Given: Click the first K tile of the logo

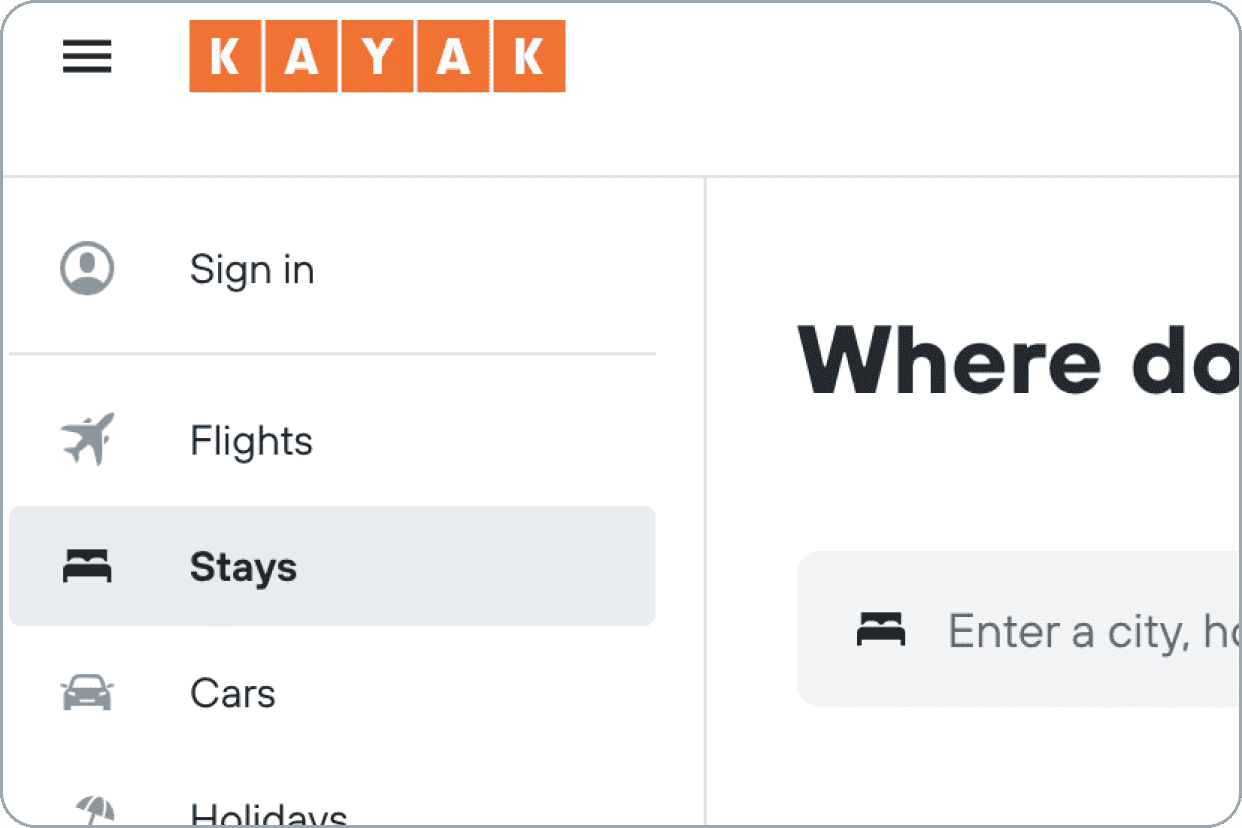Looking at the screenshot, I should tap(226, 56).
